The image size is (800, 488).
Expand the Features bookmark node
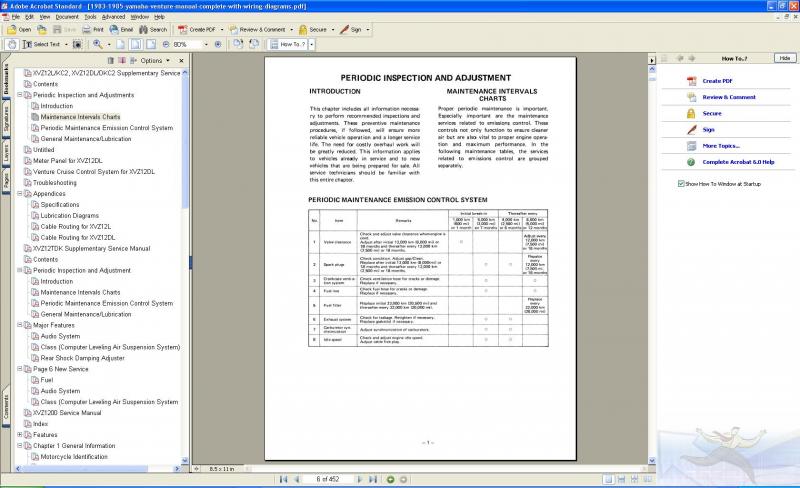(x=20, y=435)
